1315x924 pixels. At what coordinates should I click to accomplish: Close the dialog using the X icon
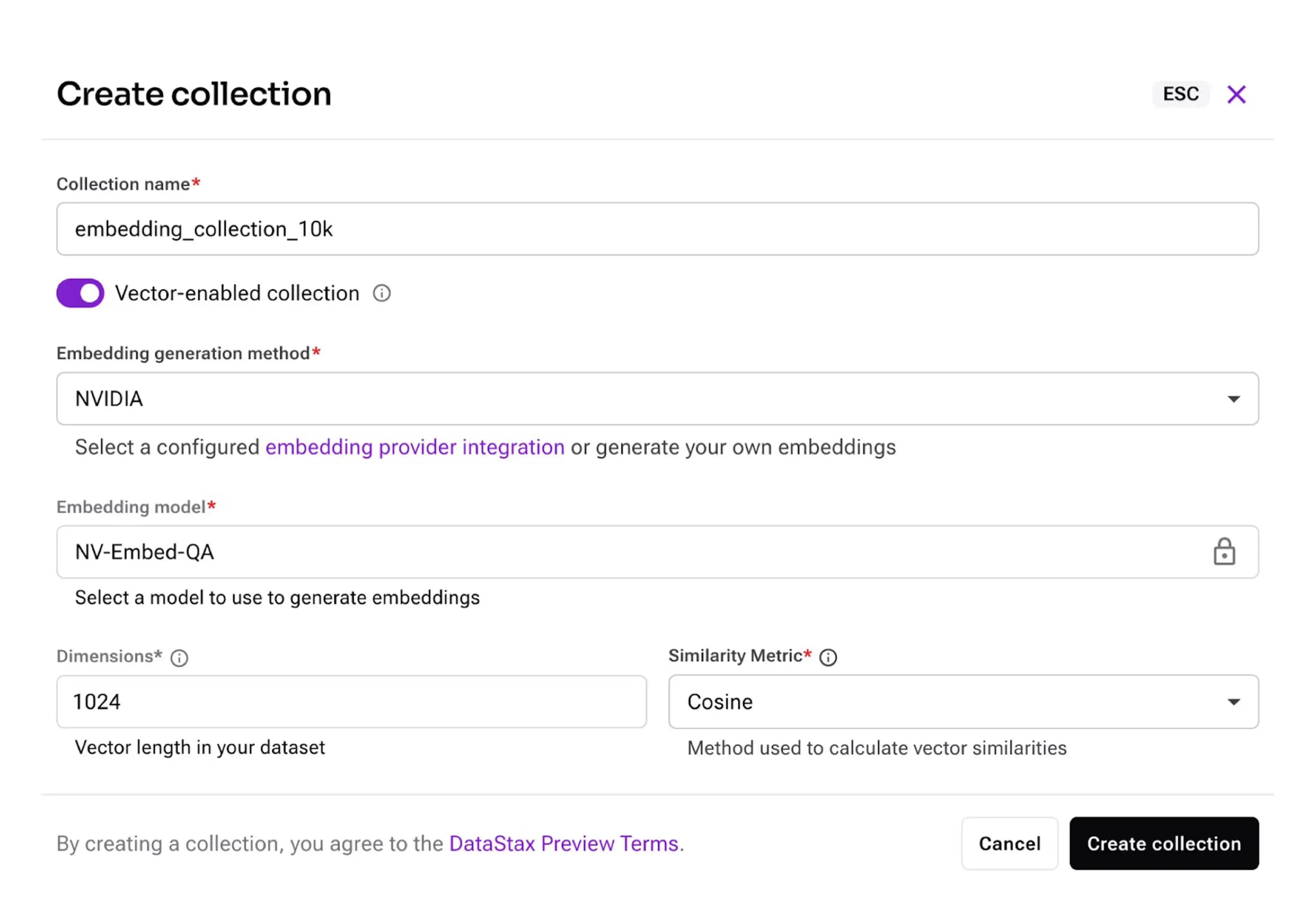point(1237,94)
